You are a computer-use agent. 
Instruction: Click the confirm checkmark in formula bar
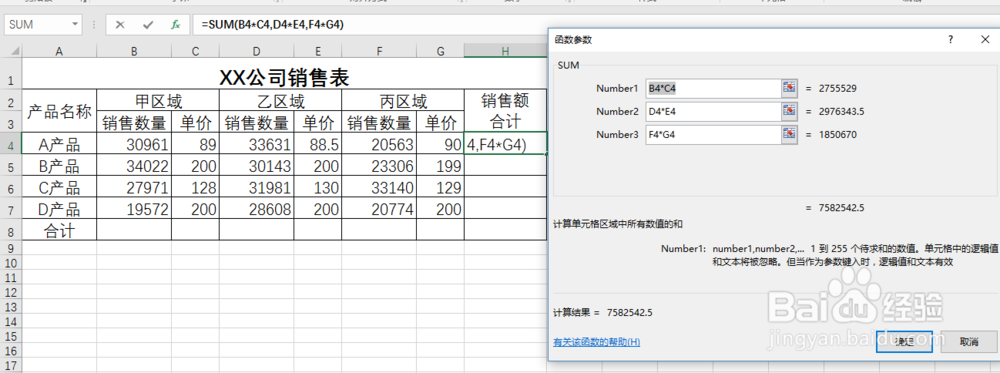(148, 25)
